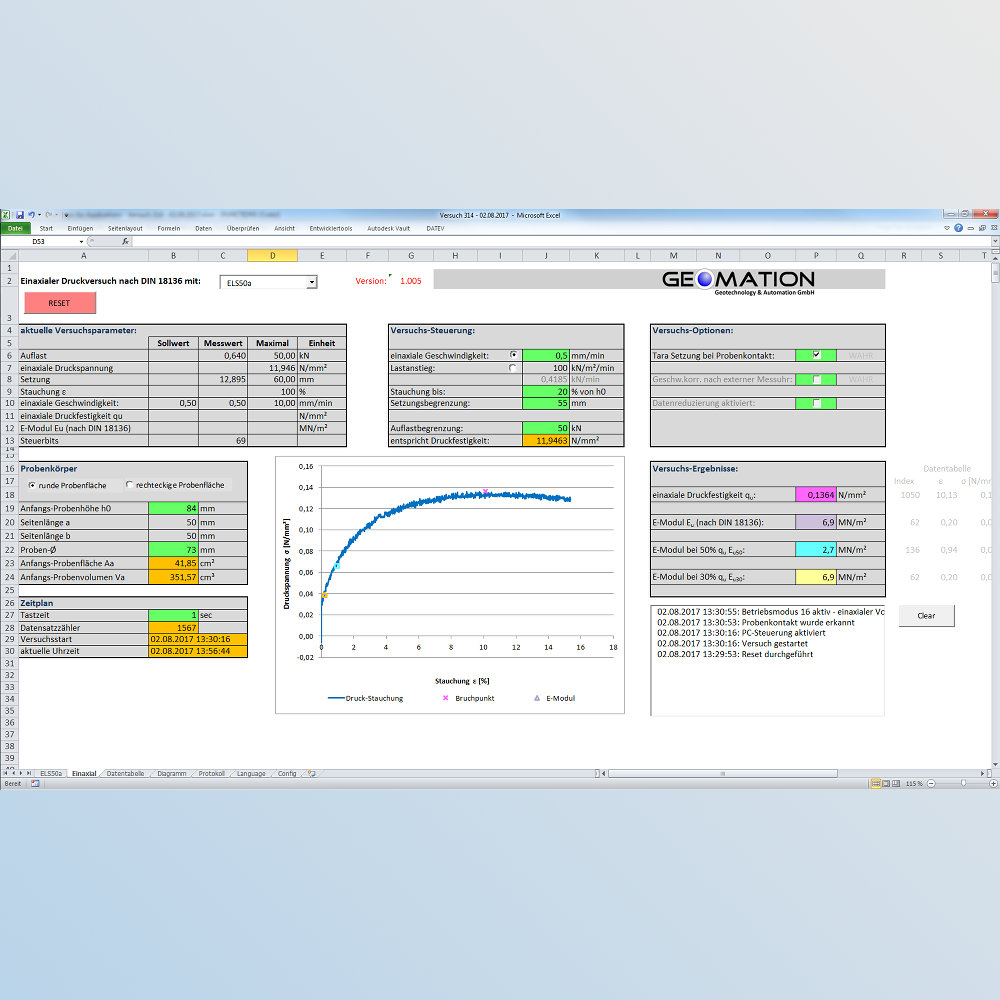Click the Bruchpunkt legend entry
This screenshot has height=1000, width=1000.
click(468, 698)
